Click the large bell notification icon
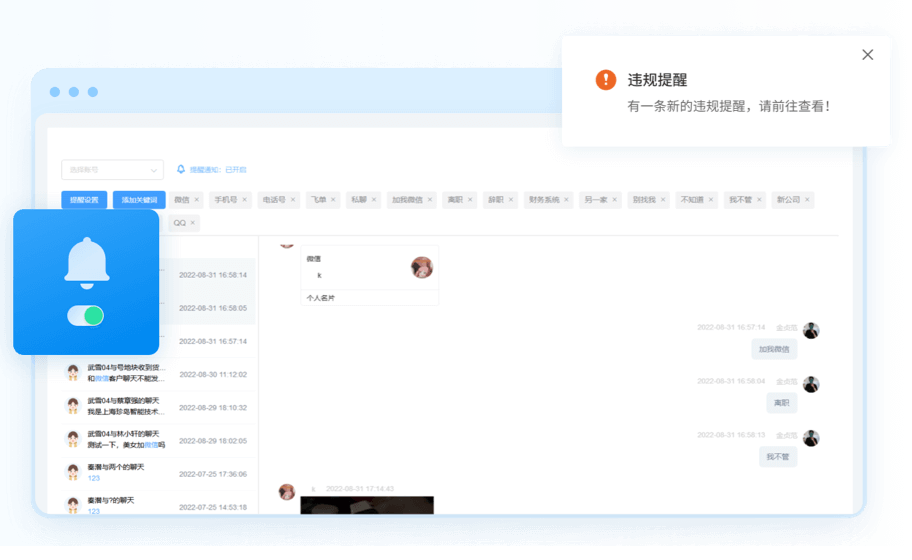The width and height of the screenshot is (912, 560). pyautogui.click(x=86, y=261)
